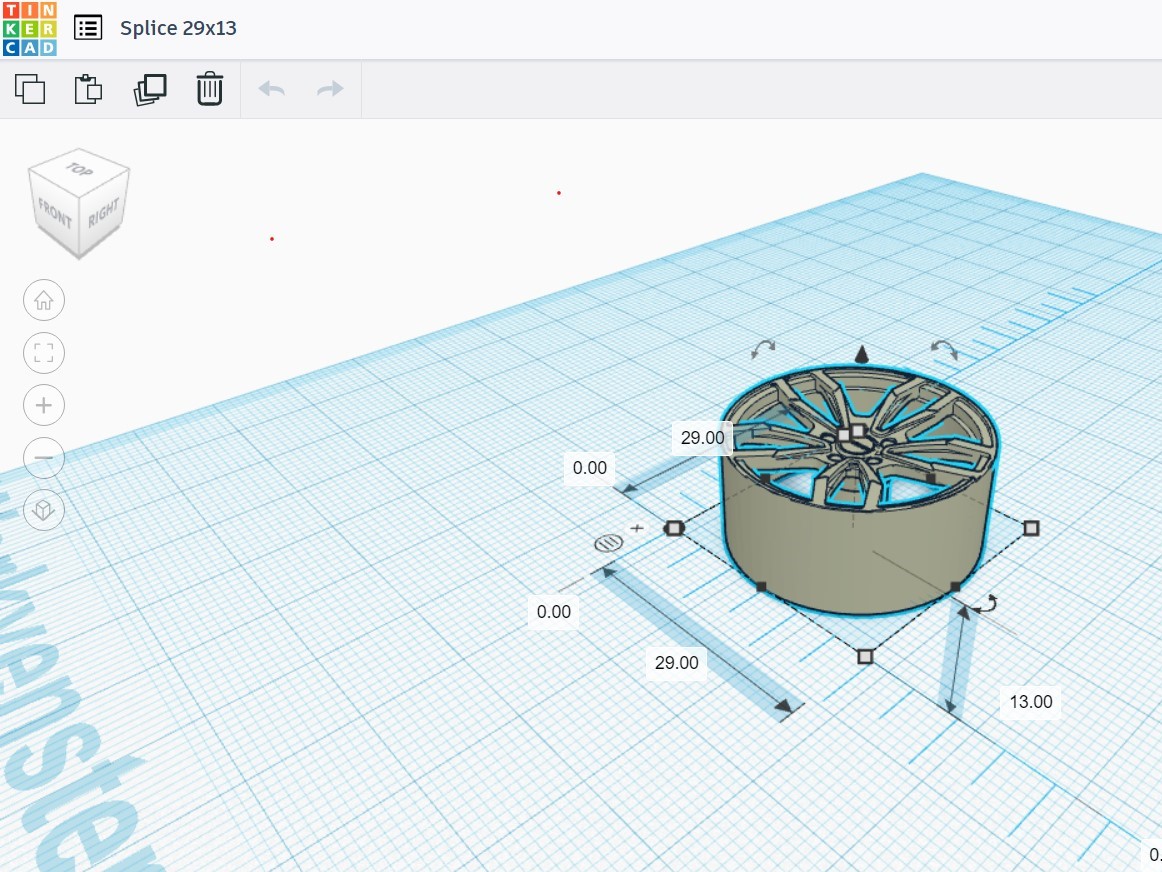
Task: Fit all objects in view
Action: point(44,353)
